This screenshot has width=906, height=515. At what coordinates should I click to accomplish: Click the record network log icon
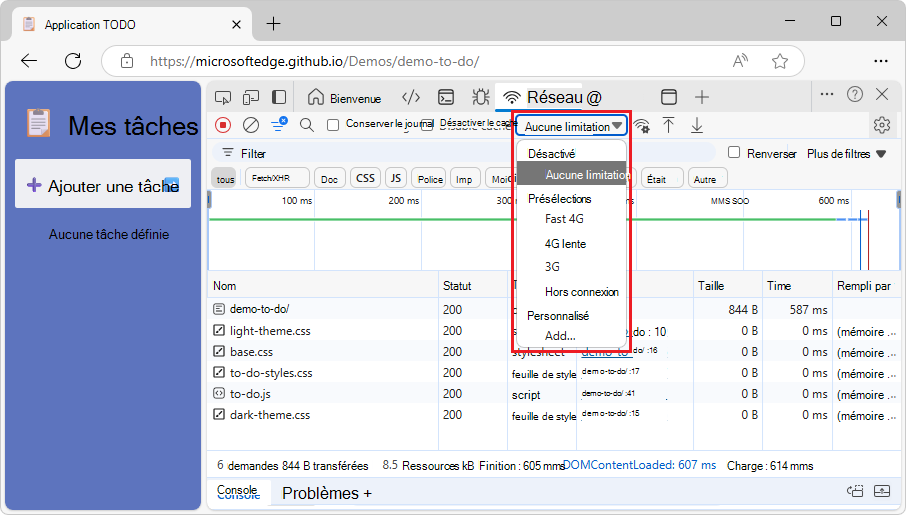pos(223,125)
